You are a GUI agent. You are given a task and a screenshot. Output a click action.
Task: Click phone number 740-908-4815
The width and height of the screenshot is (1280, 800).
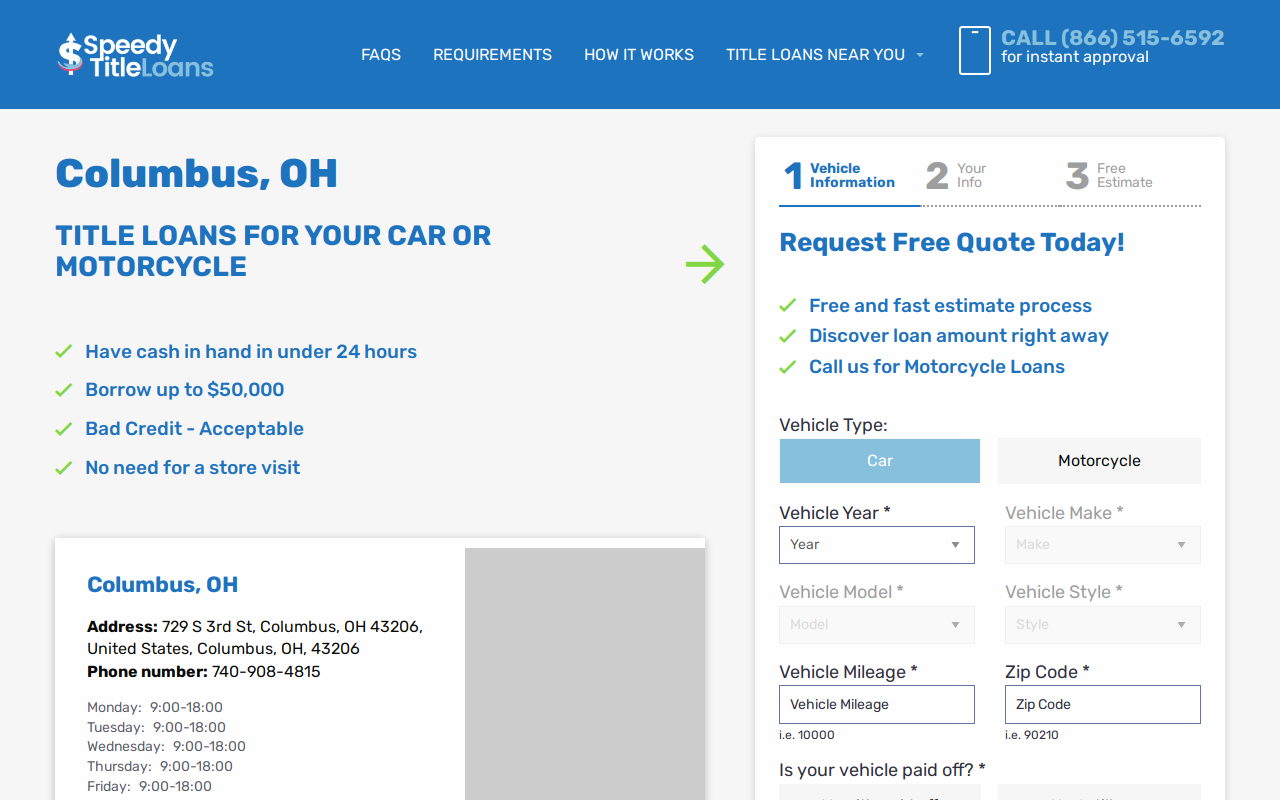click(266, 672)
